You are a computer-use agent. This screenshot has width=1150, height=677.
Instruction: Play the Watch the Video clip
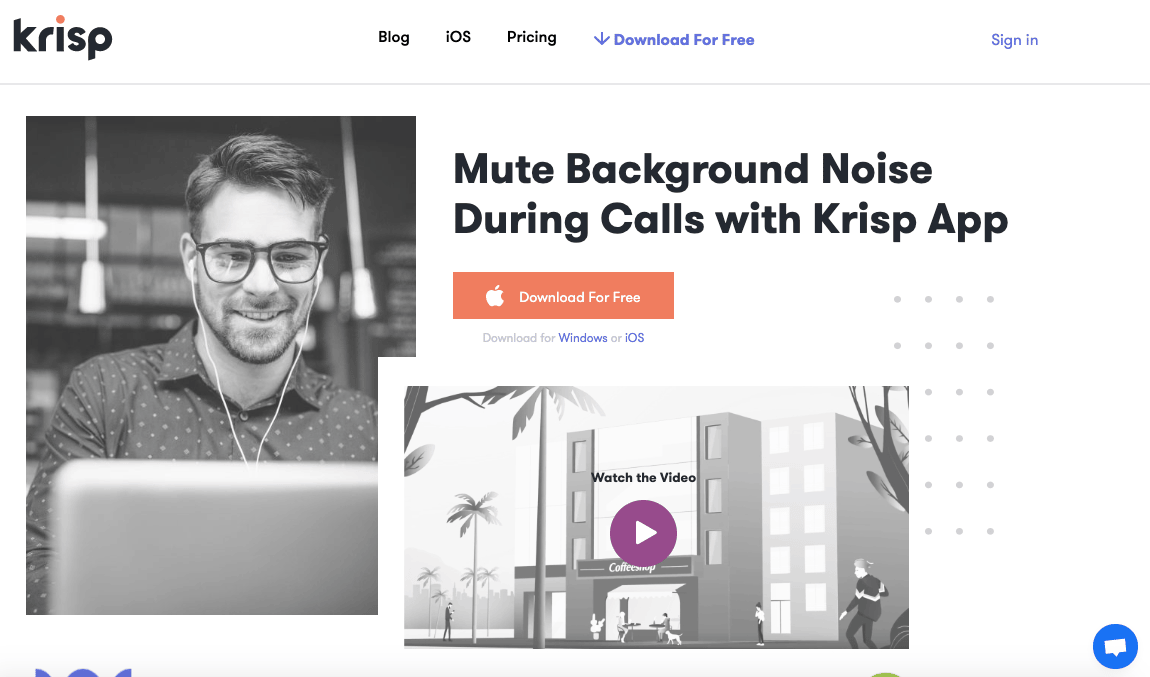643,533
